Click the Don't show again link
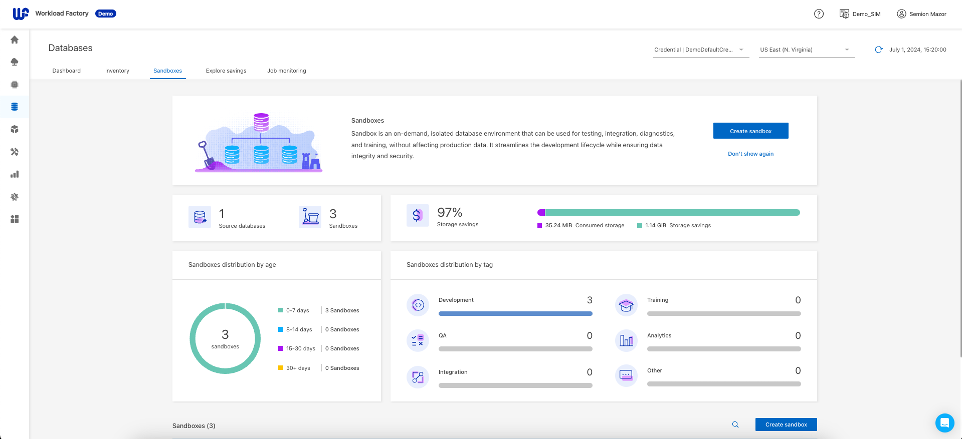 [x=750, y=153]
